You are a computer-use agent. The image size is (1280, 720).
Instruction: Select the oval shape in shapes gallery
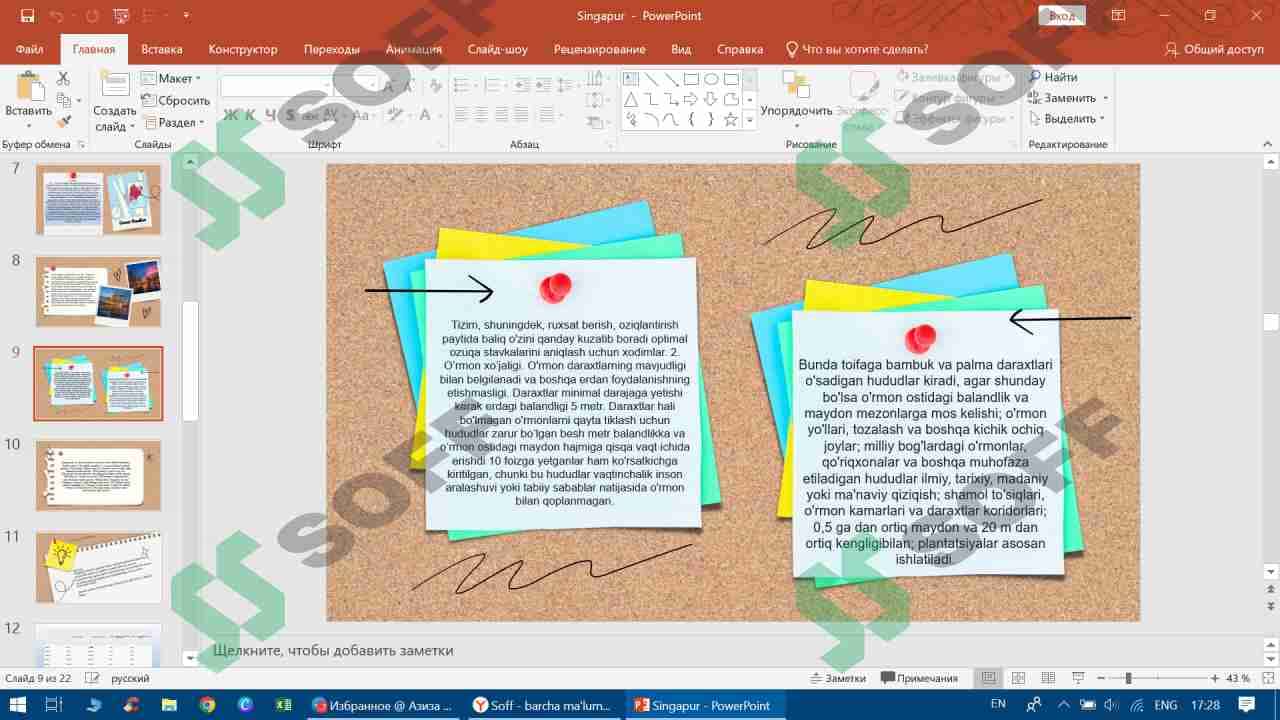[x=711, y=79]
